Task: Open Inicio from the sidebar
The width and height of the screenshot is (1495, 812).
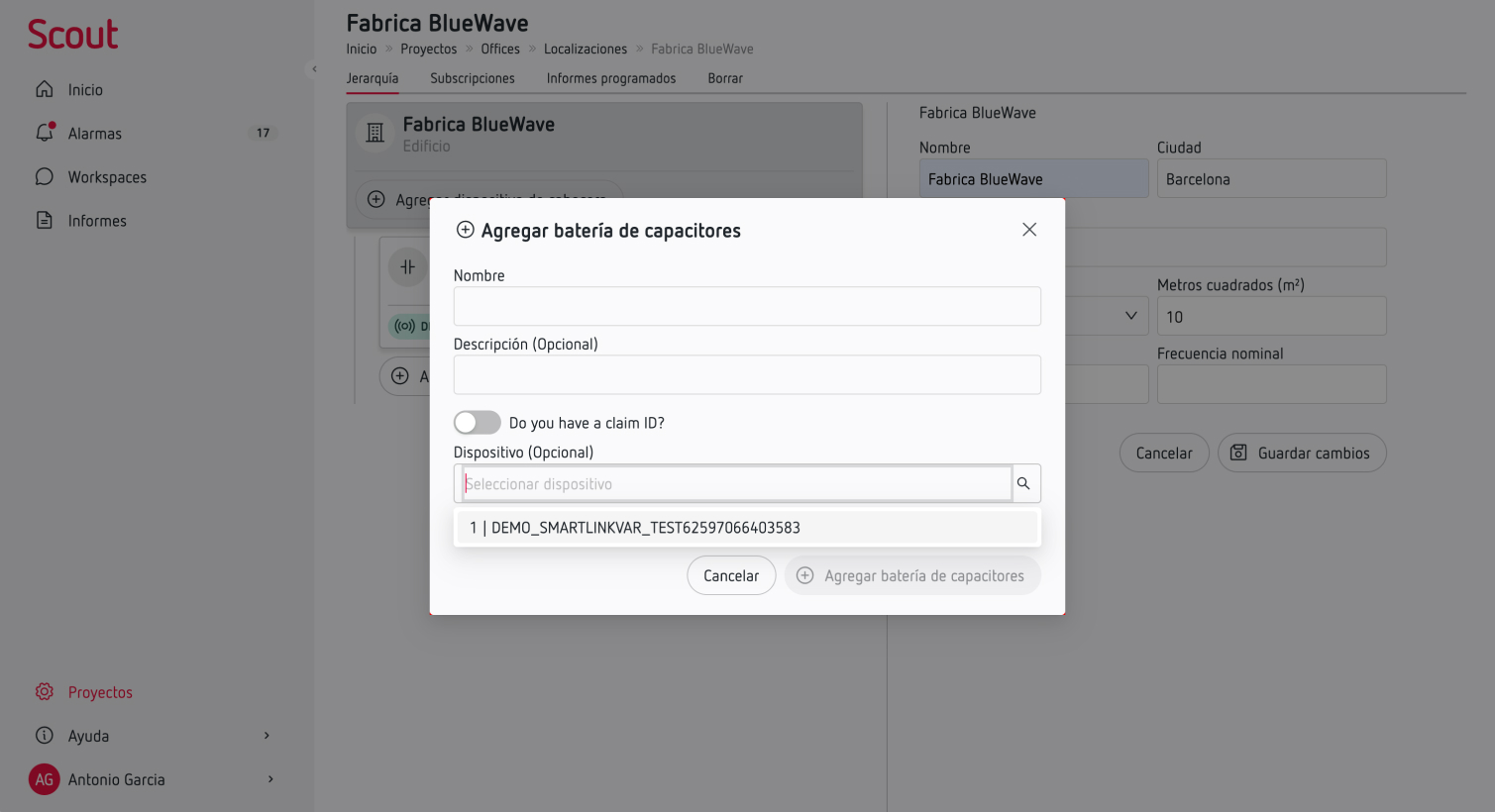Action: (85, 90)
